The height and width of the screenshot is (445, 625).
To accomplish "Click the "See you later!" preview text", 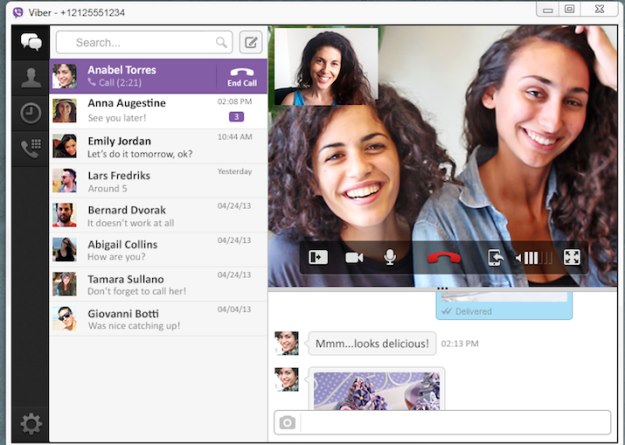I will coord(117,118).
